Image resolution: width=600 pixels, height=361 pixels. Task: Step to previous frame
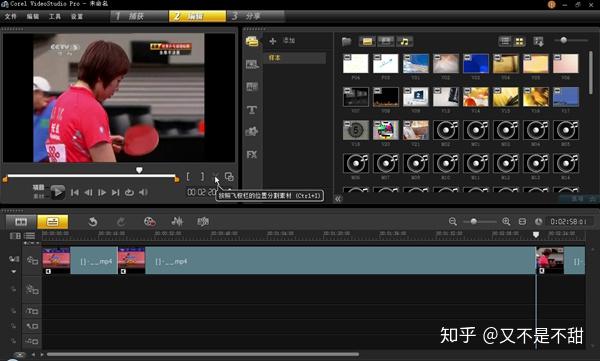tap(88, 192)
